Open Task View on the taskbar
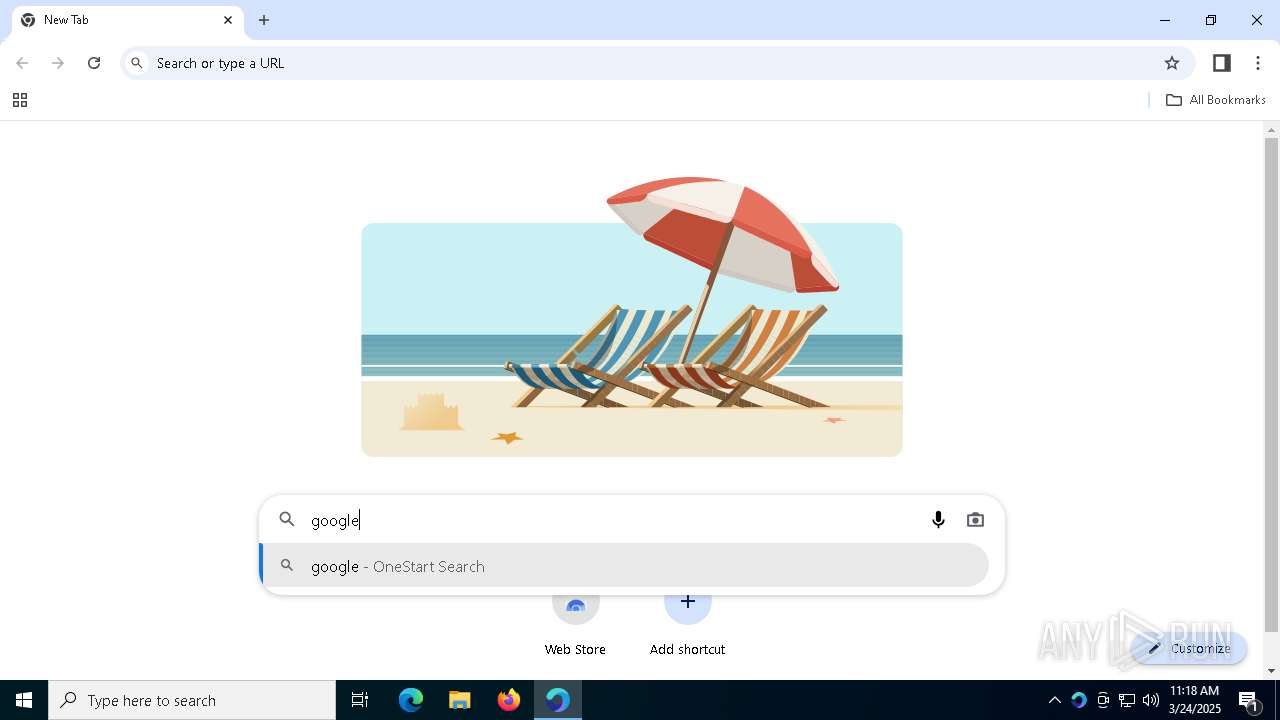The height and width of the screenshot is (720, 1280). [360, 700]
